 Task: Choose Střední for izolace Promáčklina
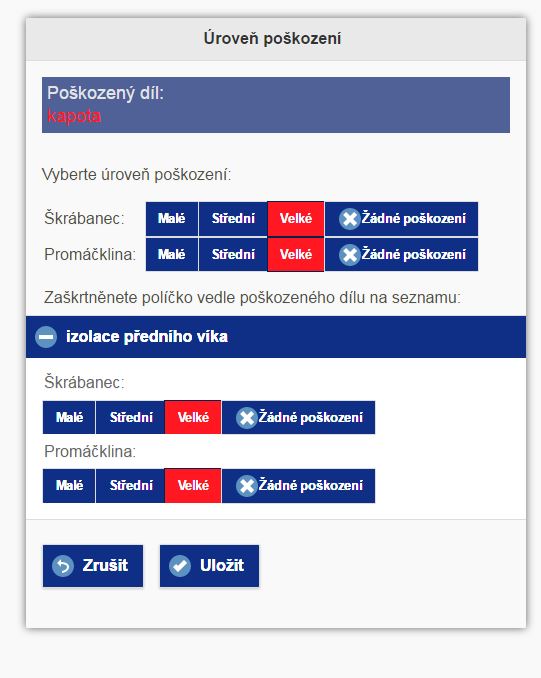pyautogui.click(x=131, y=486)
